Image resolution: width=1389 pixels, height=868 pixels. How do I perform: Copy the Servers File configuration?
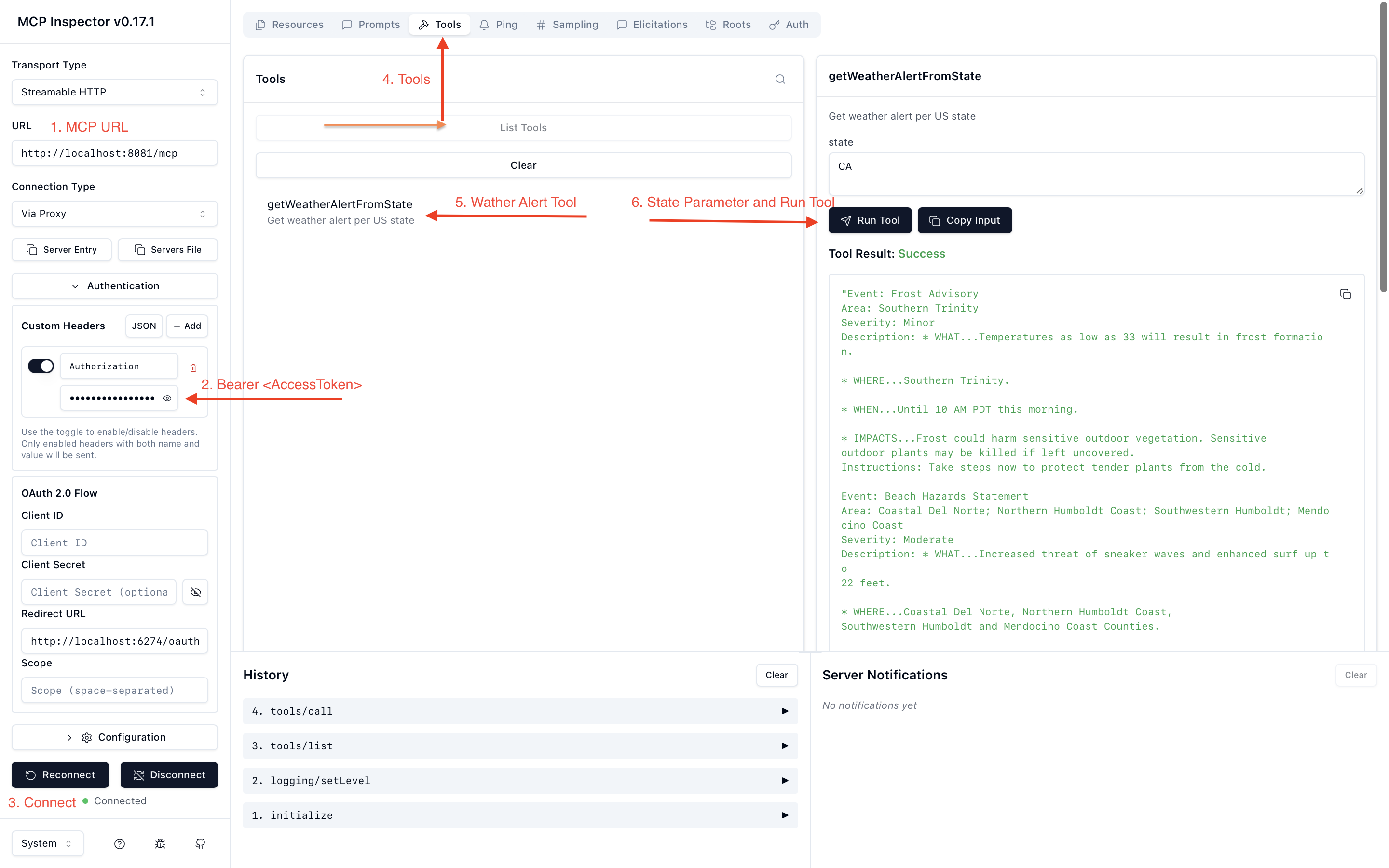[x=168, y=249]
